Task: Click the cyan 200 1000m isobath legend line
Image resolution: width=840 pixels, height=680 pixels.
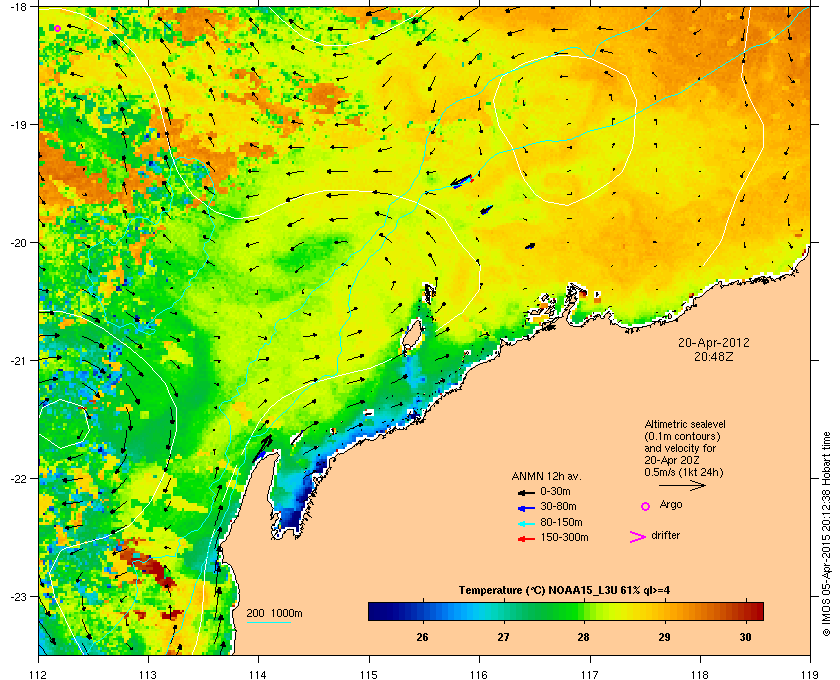Action: 268,623
